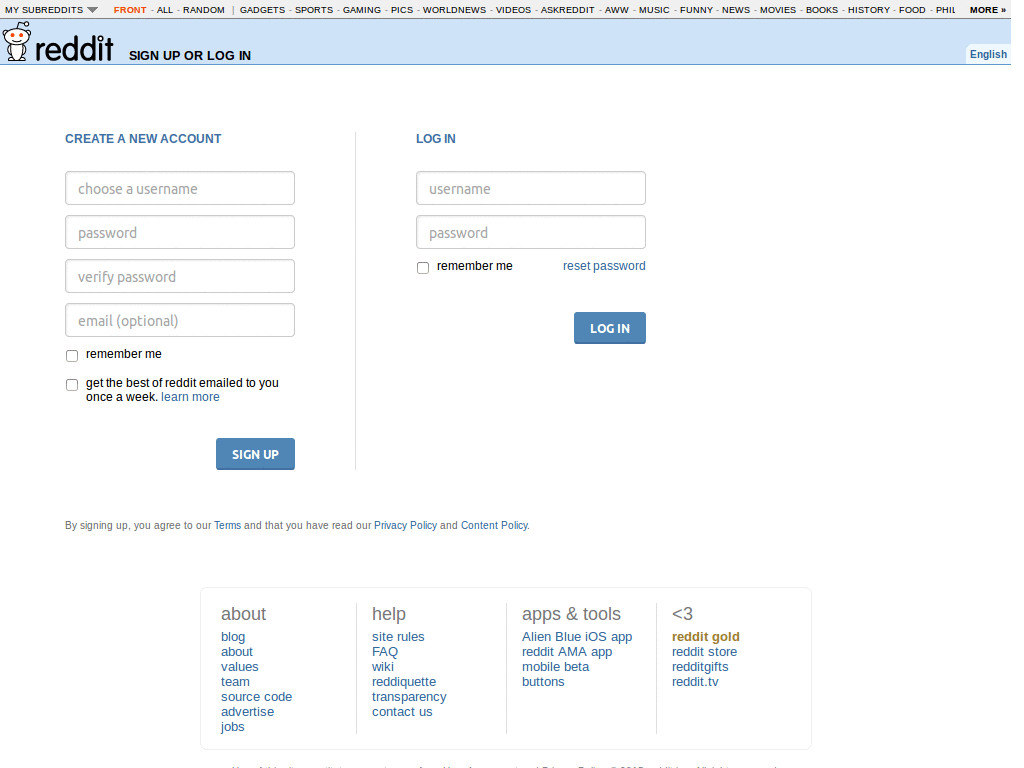This screenshot has height=768, width=1024.
Task: Open the reddit.tv link
Action: pyautogui.click(x=696, y=682)
